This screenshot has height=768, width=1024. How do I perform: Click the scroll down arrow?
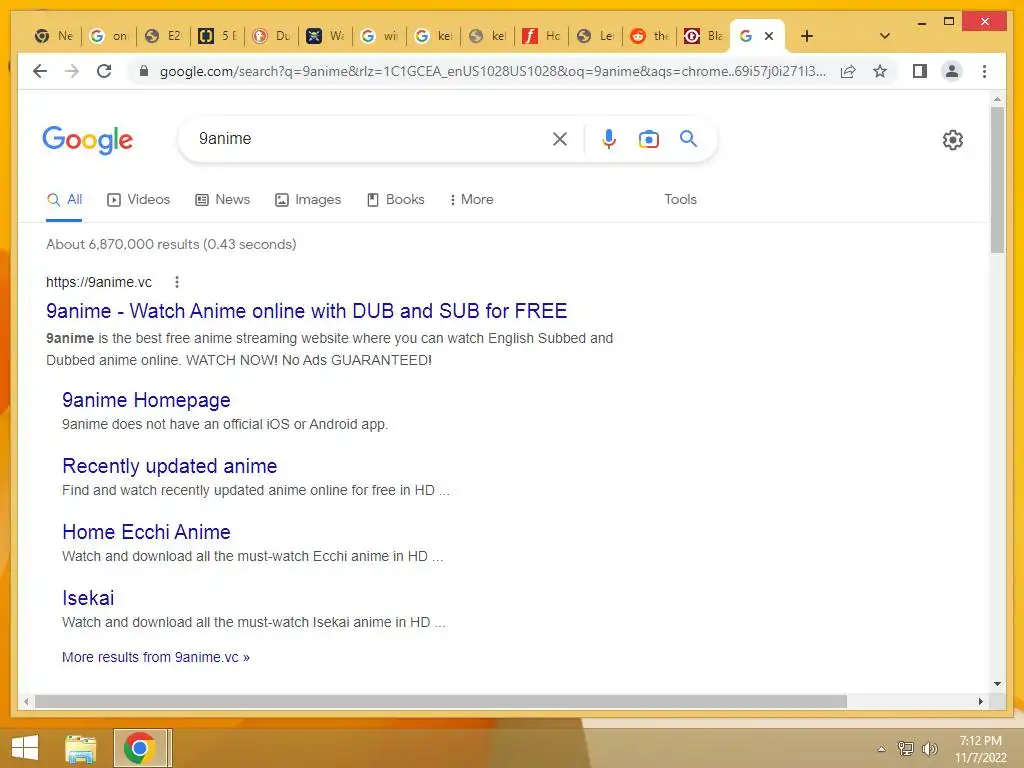click(x=997, y=684)
